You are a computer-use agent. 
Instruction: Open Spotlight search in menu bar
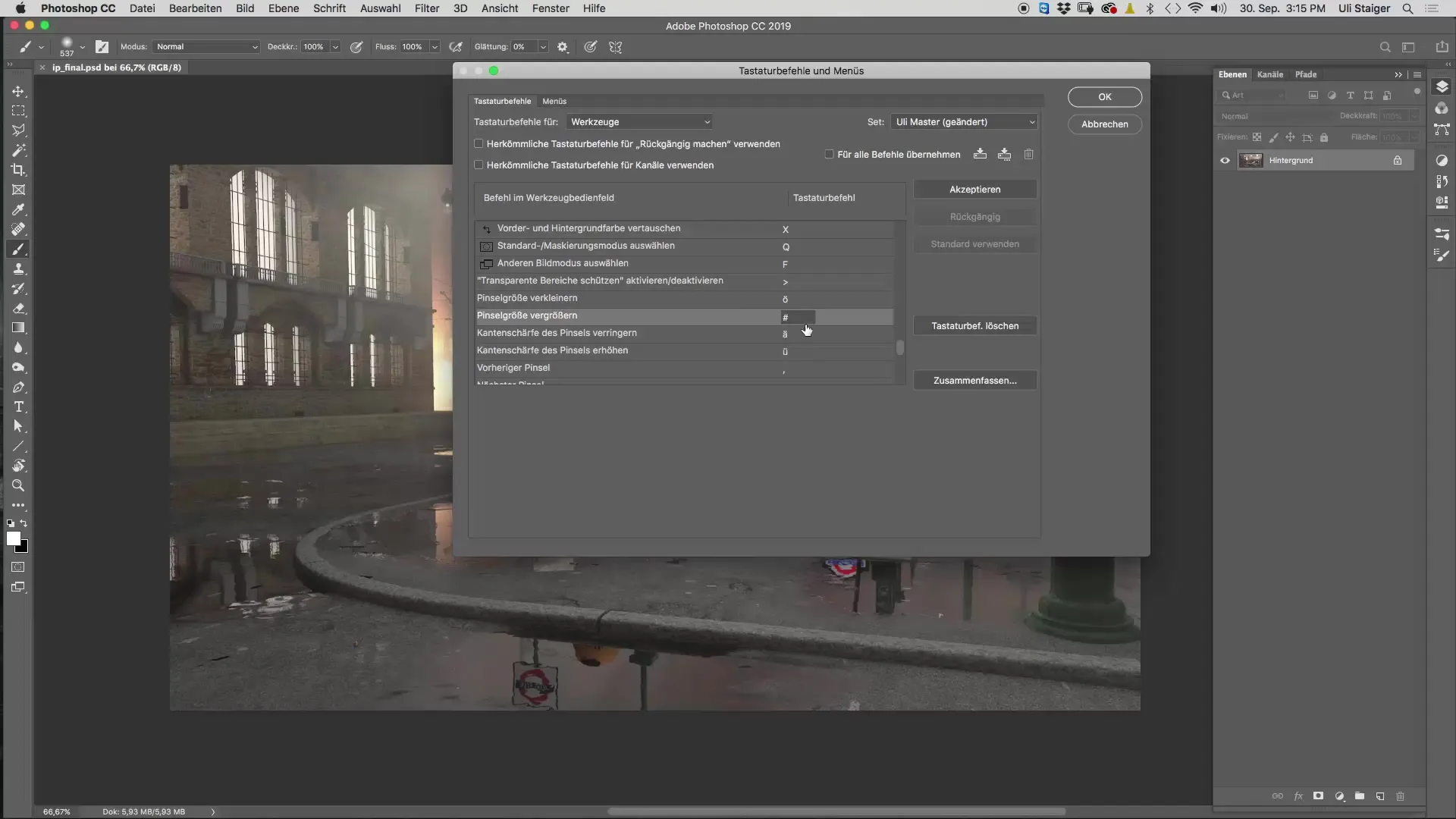1407,8
